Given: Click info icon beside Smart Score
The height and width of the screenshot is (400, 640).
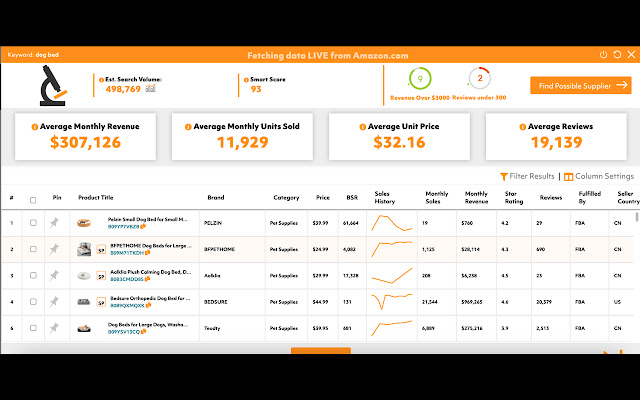Looking at the screenshot, I should pos(246,80).
